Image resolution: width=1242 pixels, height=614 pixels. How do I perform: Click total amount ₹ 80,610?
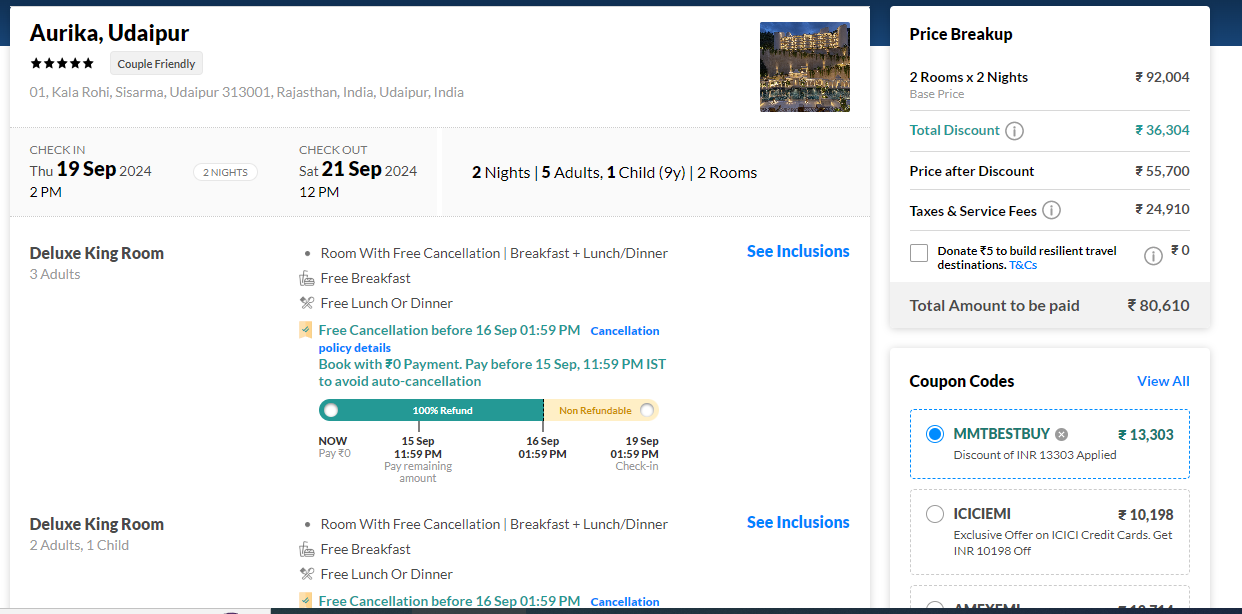tap(1159, 305)
